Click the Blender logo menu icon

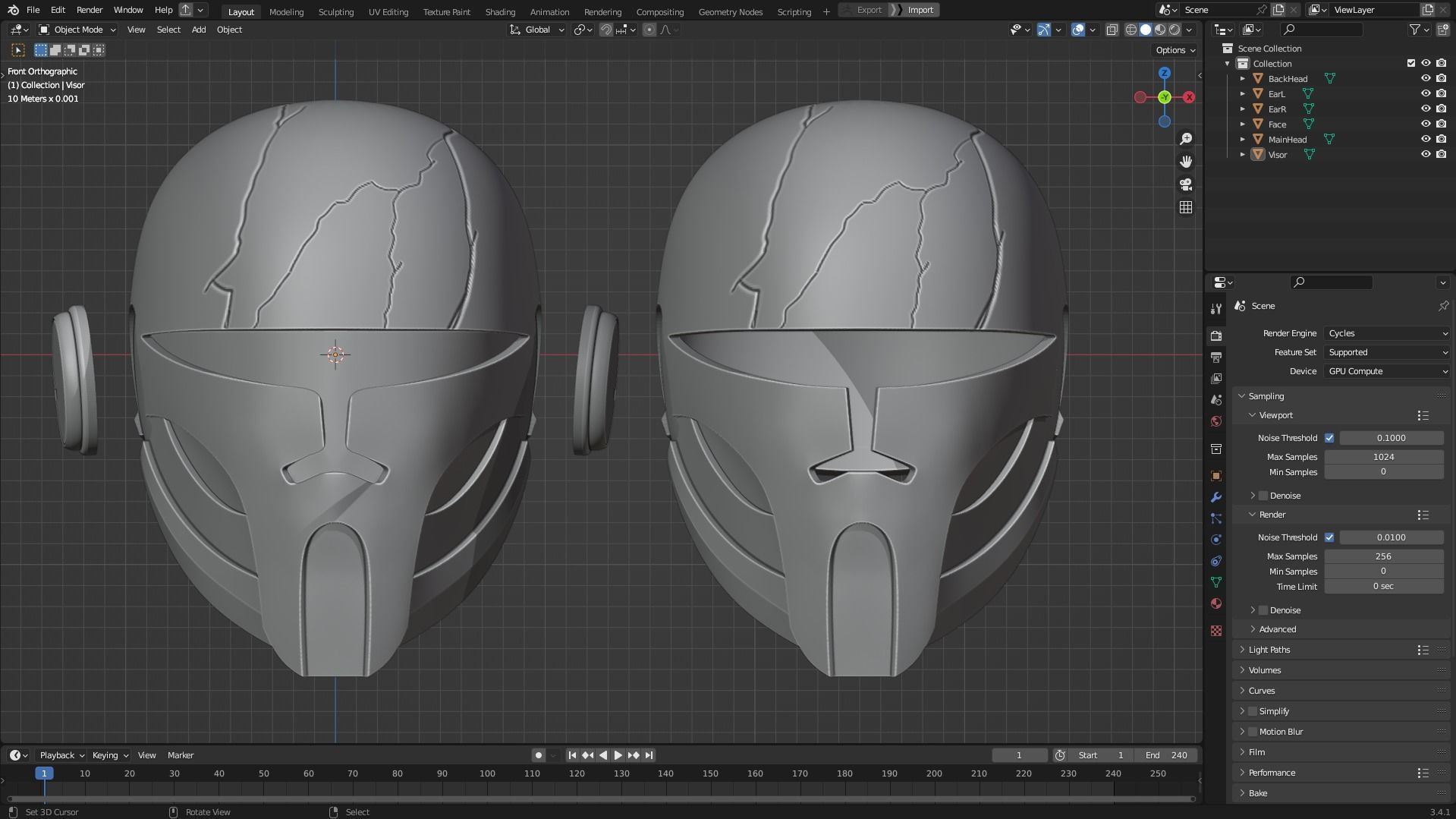13,10
